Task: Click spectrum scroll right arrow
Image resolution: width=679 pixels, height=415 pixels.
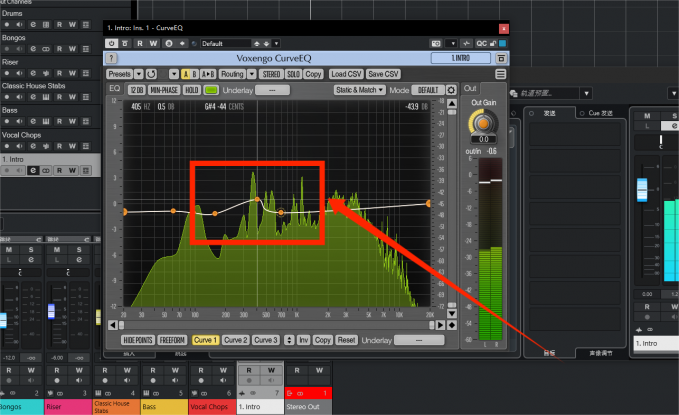Action: pos(440,325)
